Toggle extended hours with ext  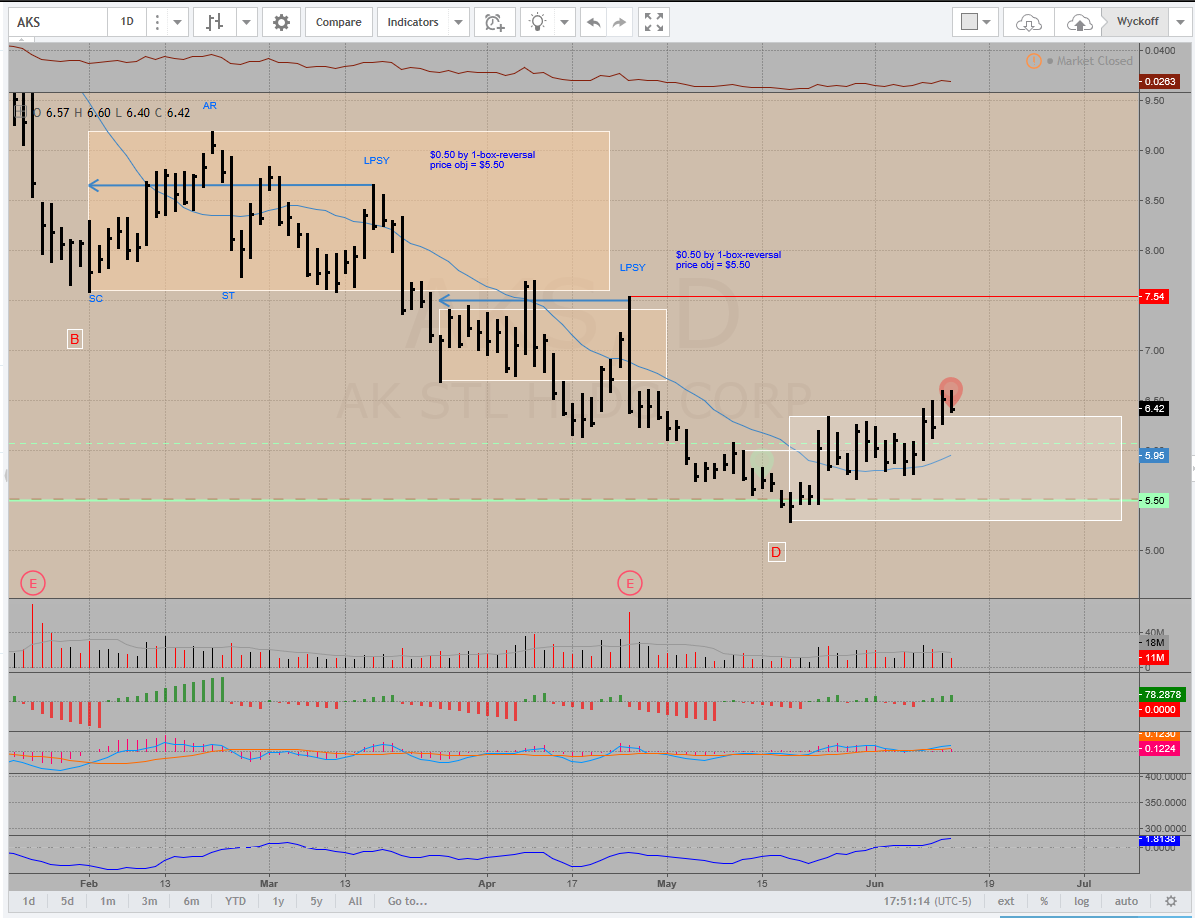1006,901
